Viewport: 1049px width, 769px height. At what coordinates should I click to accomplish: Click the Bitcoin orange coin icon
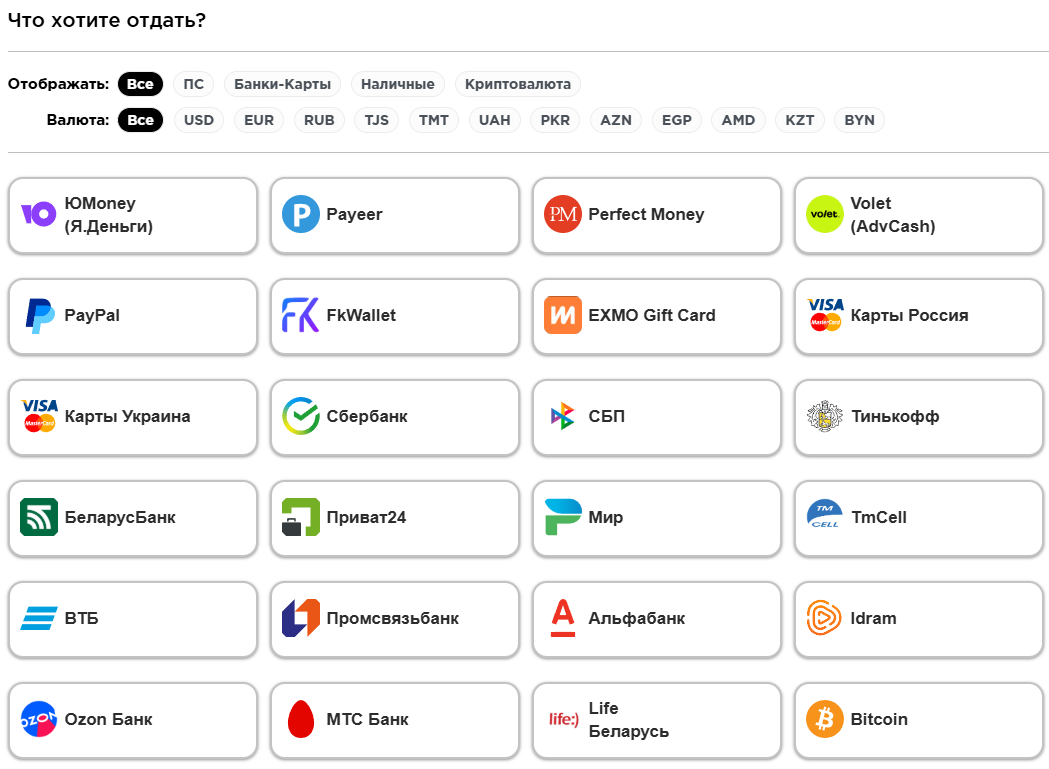click(x=825, y=719)
